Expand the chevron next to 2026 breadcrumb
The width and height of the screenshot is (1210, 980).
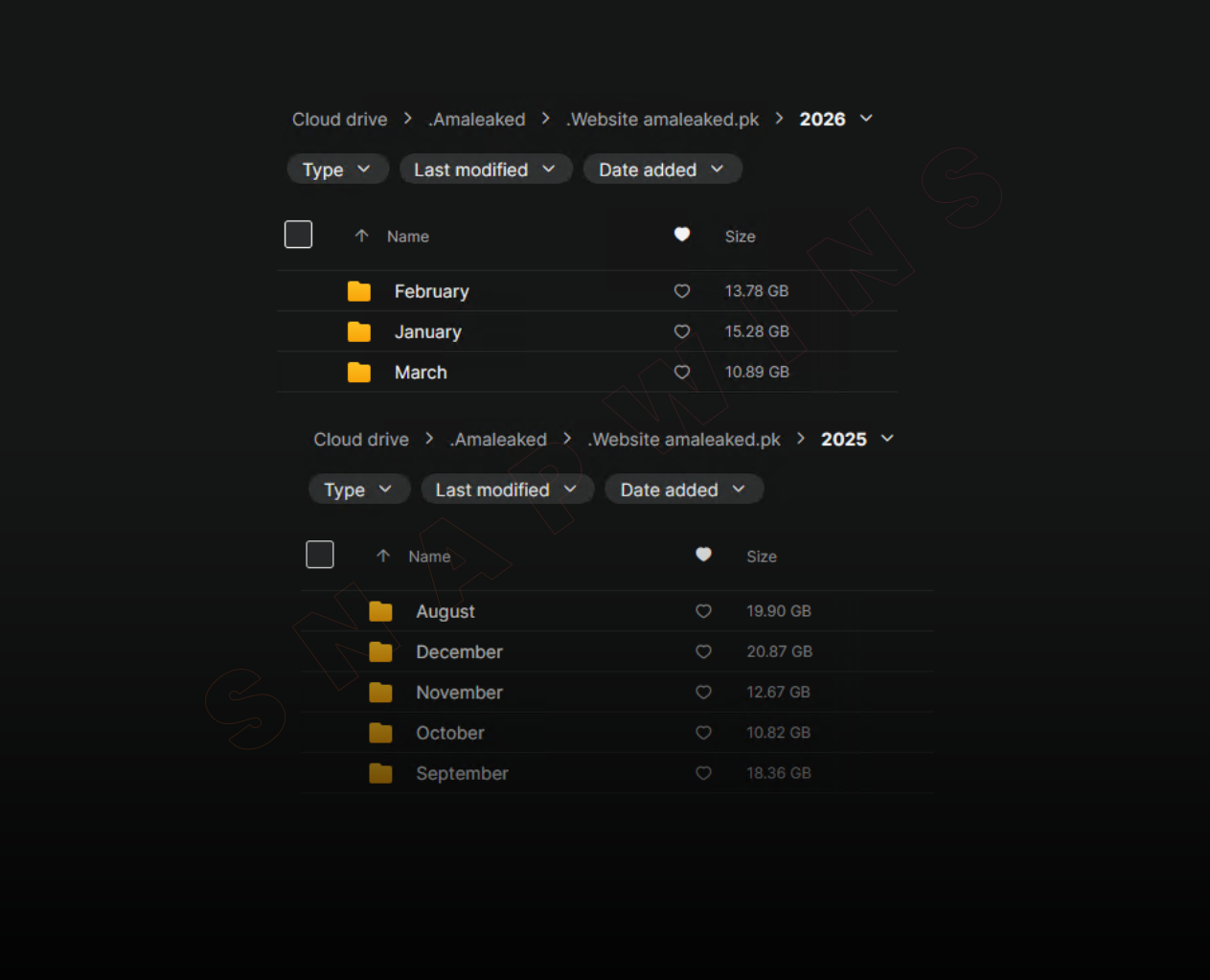pos(866,118)
